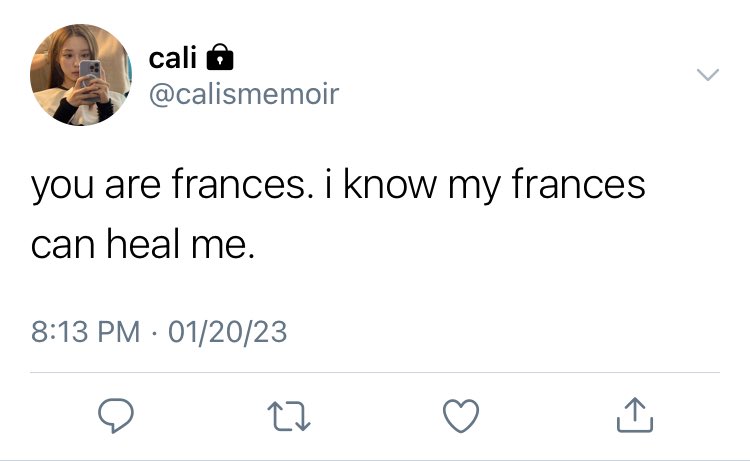Open cali's profile picture avatar

[81, 75]
